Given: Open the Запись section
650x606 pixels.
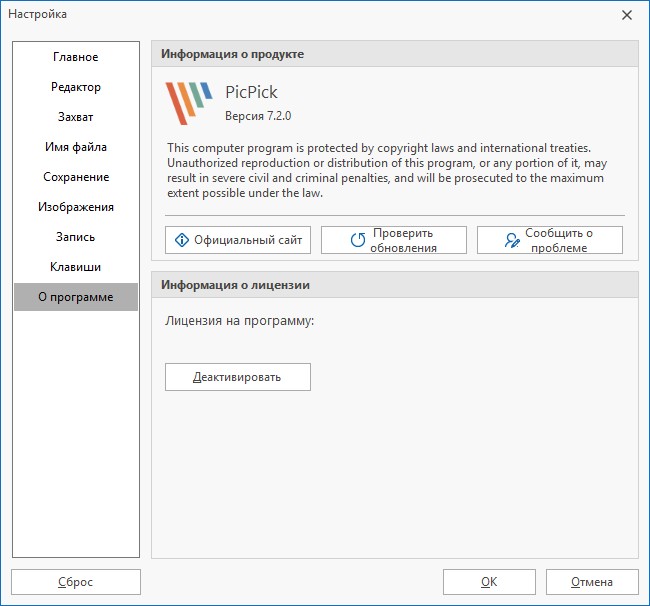Looking at the screenshot, I should (76, 237).
